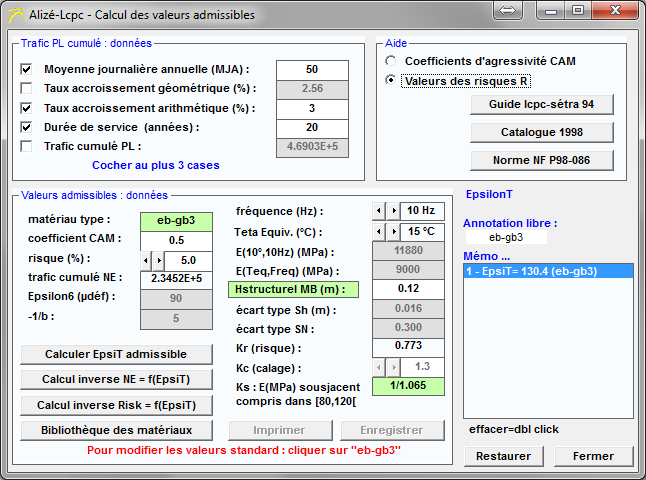646x480 pixels.
Task: Click Kc (calage) right arrow
Action: pos(394,367)
